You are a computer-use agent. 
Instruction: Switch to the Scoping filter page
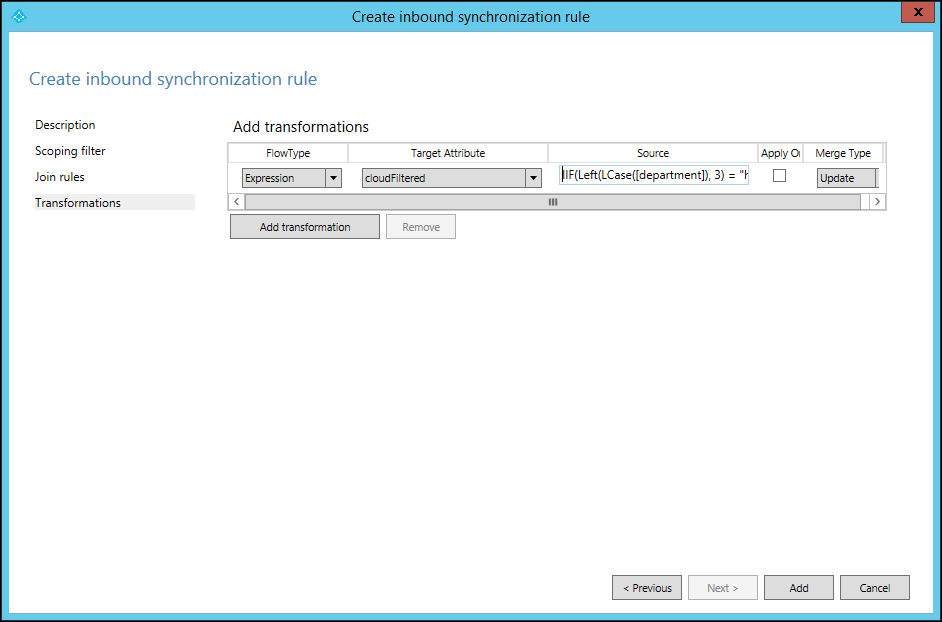[x=70, y=150]
